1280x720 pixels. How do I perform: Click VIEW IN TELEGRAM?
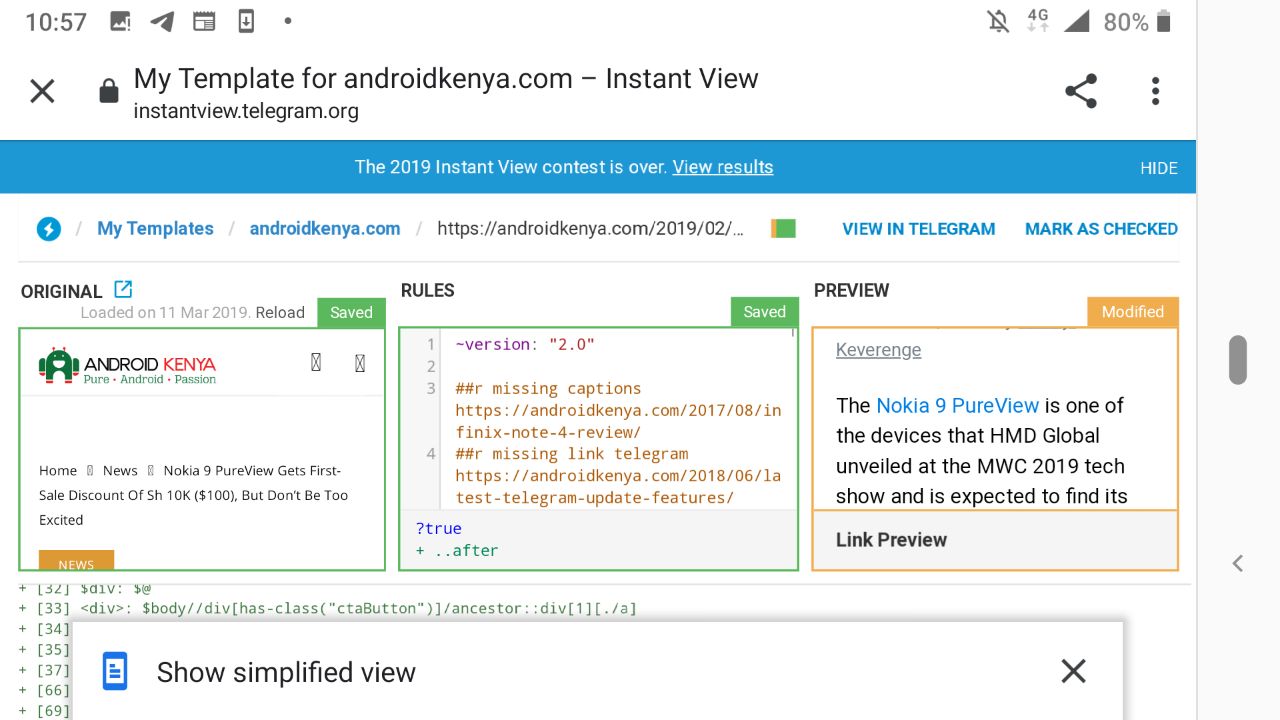[x=918, y=229]
